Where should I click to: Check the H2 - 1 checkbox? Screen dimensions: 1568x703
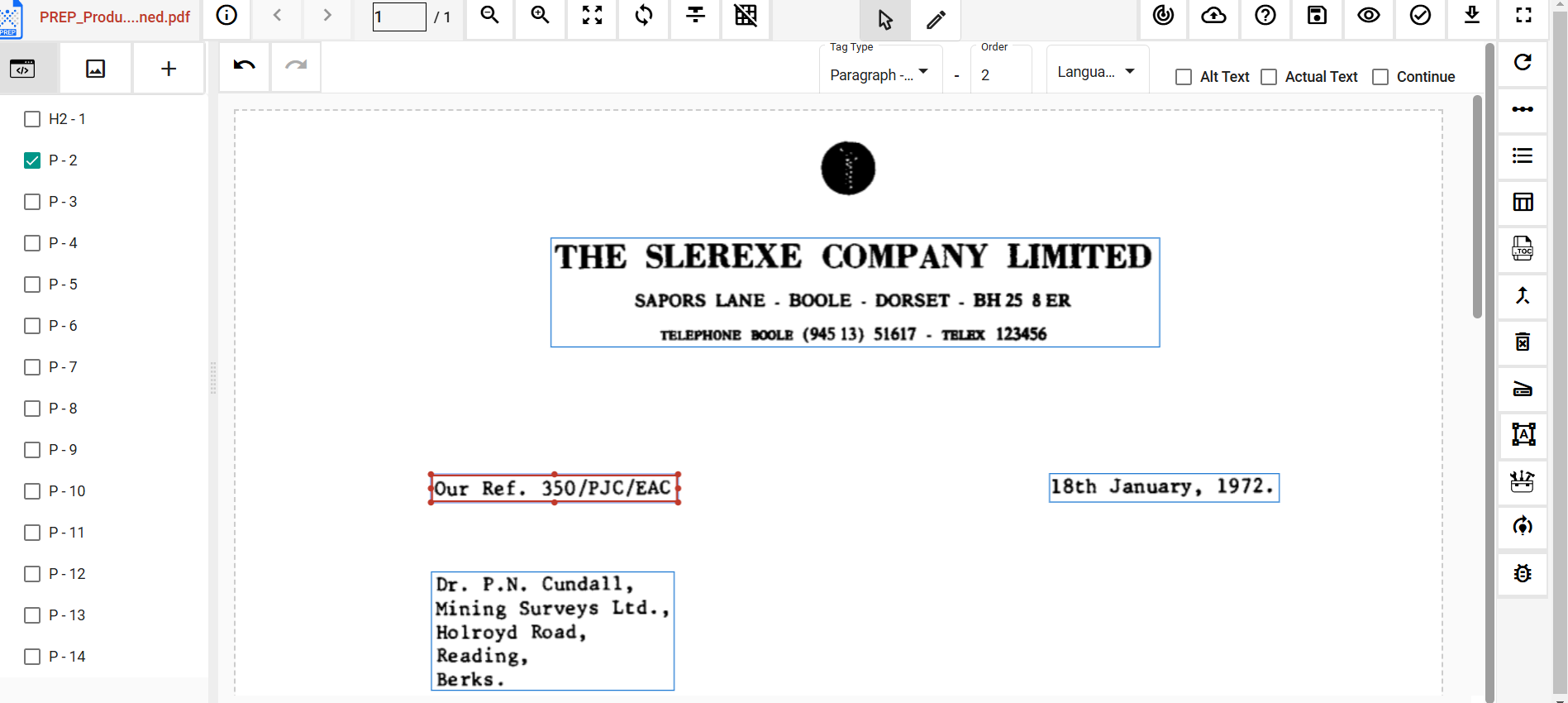[x=32, y=119]
